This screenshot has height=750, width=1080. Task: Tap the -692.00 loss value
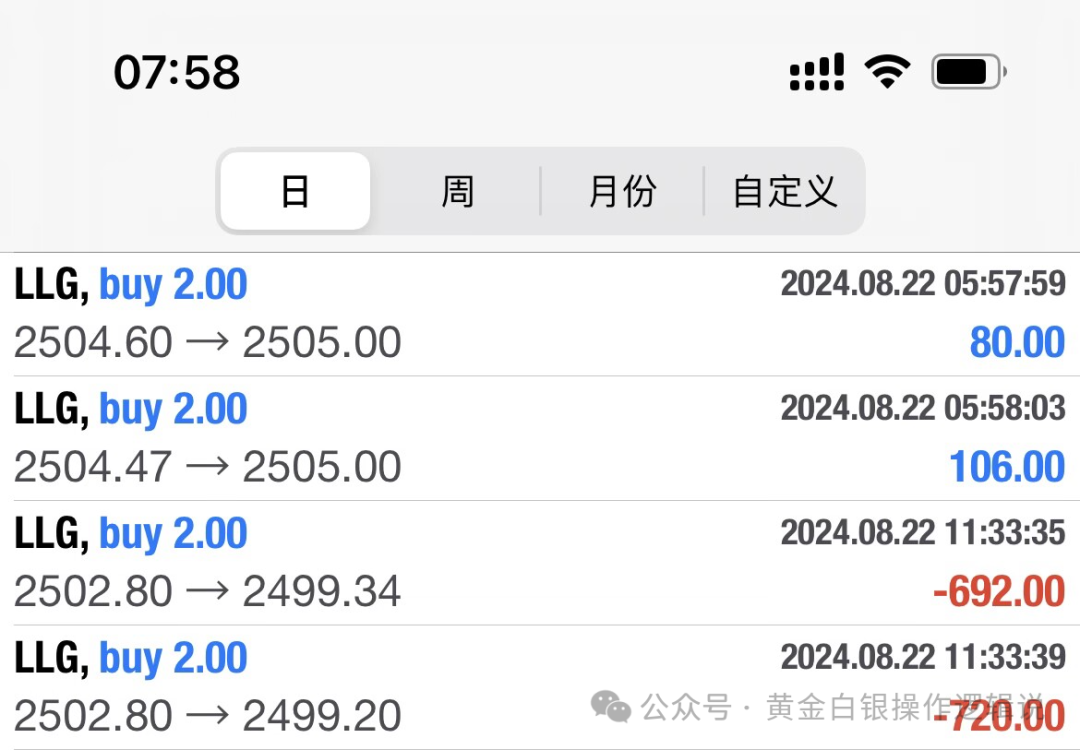[x=998, y=592]
